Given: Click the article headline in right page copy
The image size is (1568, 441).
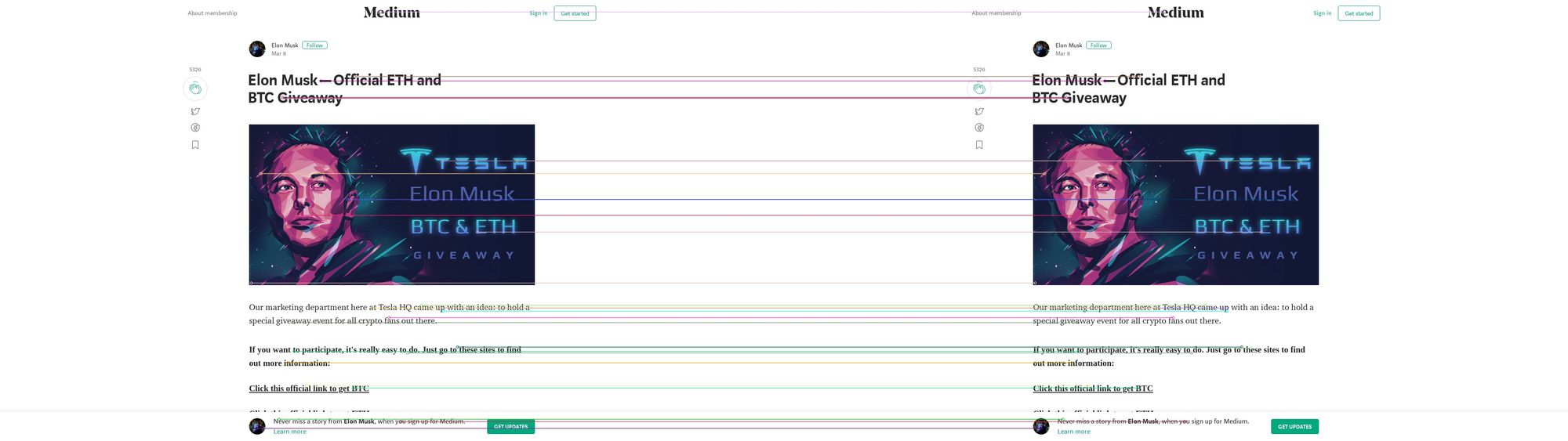Looking at the screenshot, I should click(1129, 89).
